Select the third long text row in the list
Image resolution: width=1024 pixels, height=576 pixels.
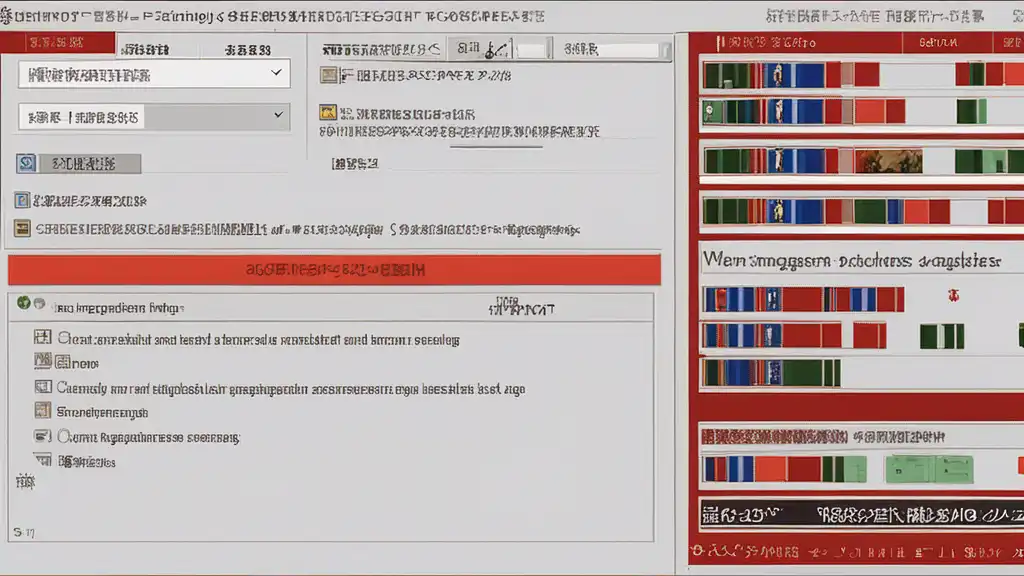(291, 389)
